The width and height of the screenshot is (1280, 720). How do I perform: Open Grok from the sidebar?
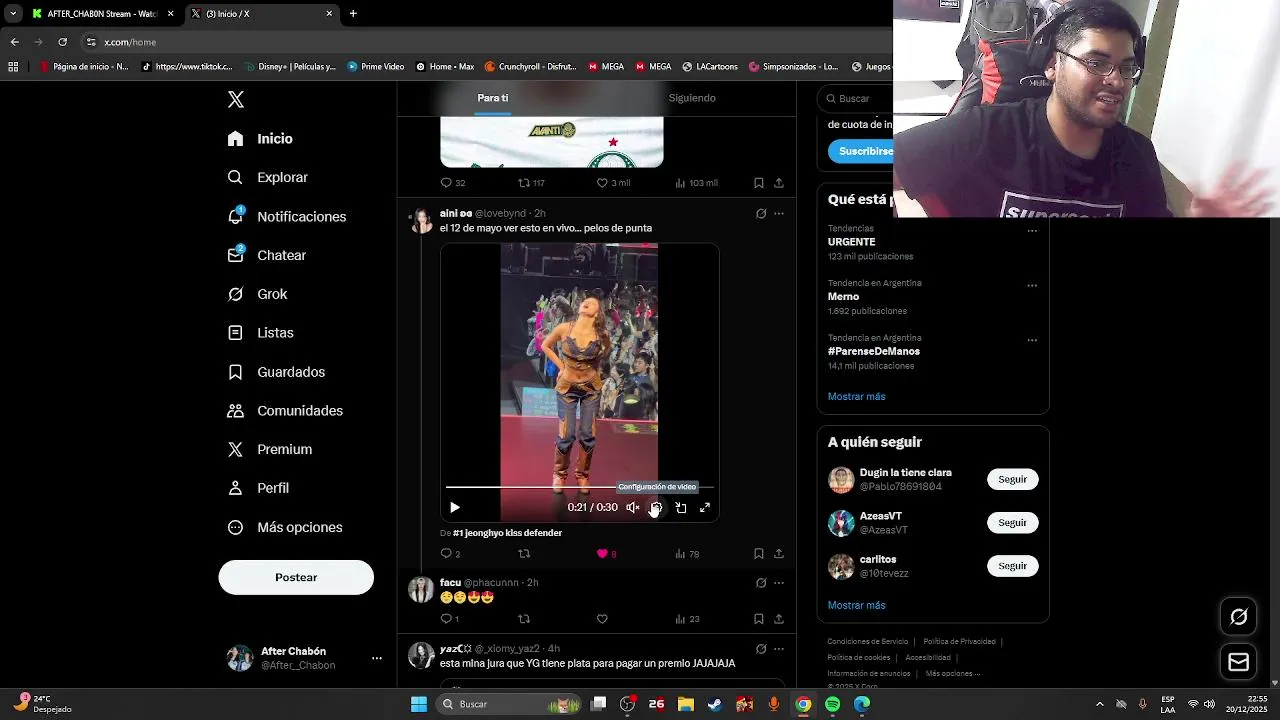tap(257, 294)
